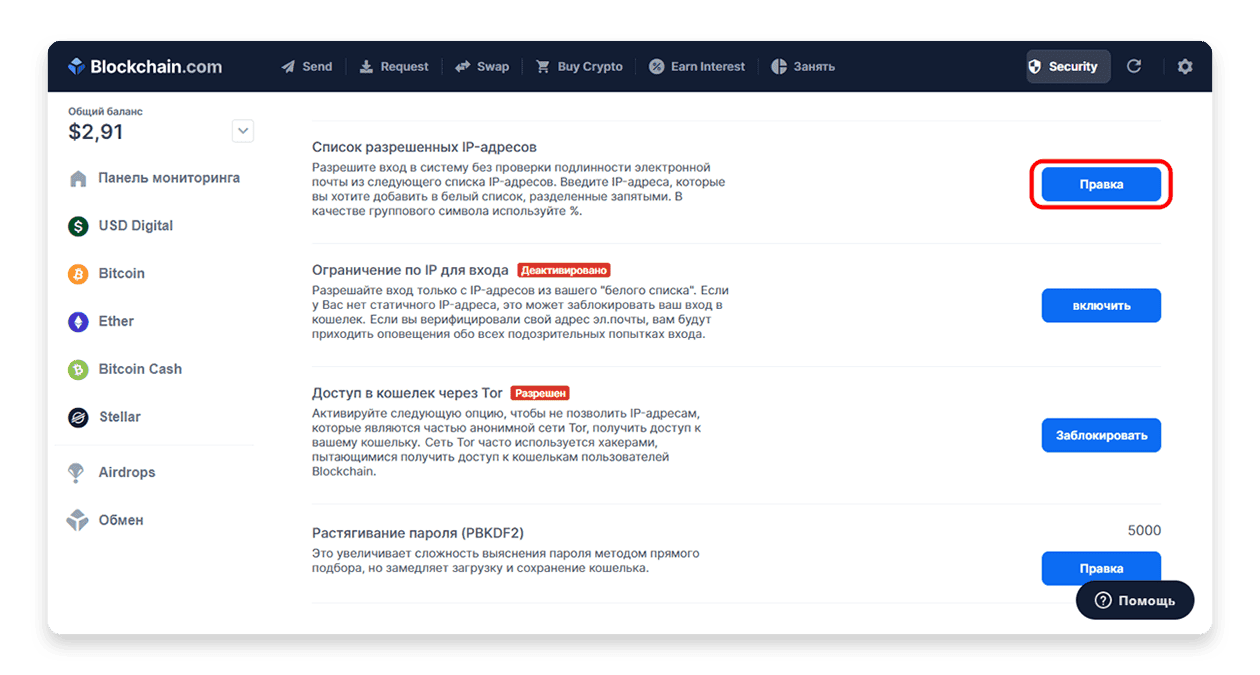Click the Blockchain.com wordmark
The image size is (1260, 675).
(156, 67)
